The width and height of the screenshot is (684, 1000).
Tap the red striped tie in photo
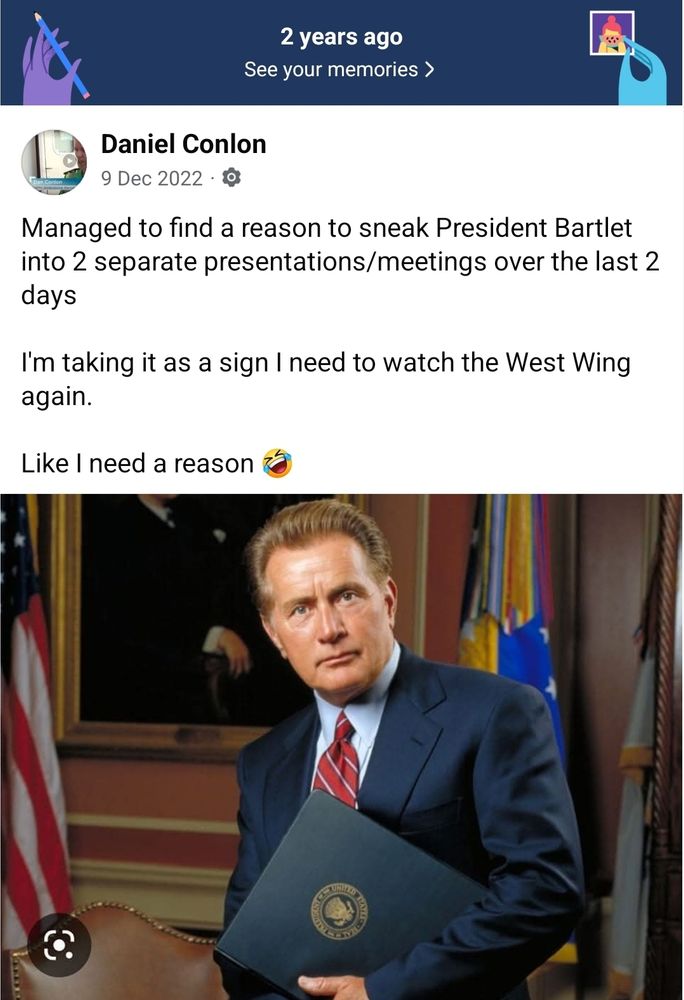337,759
